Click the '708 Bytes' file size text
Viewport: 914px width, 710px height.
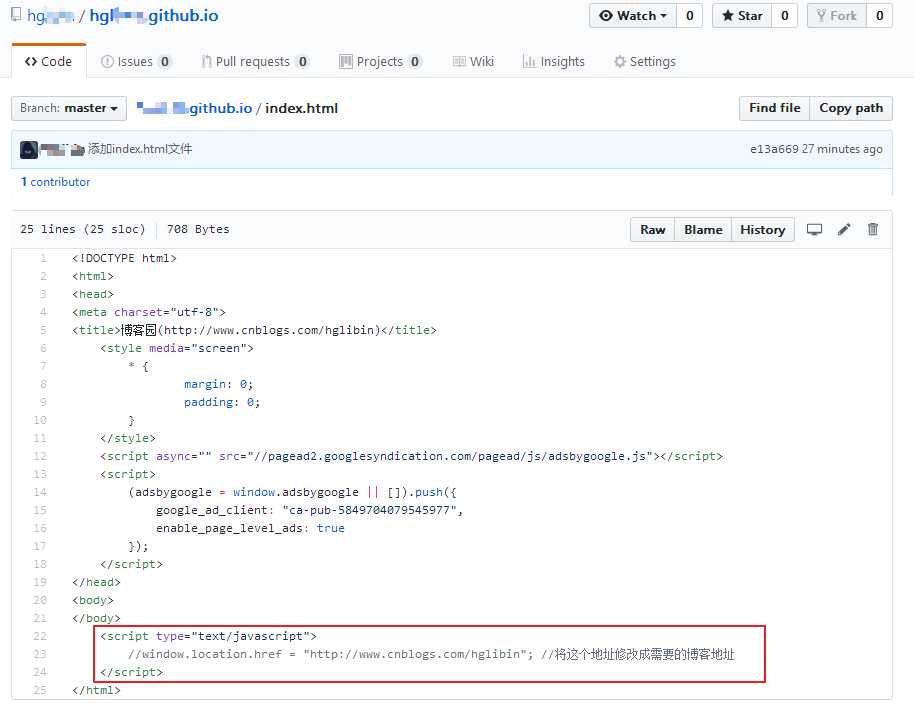pos(198,230)
